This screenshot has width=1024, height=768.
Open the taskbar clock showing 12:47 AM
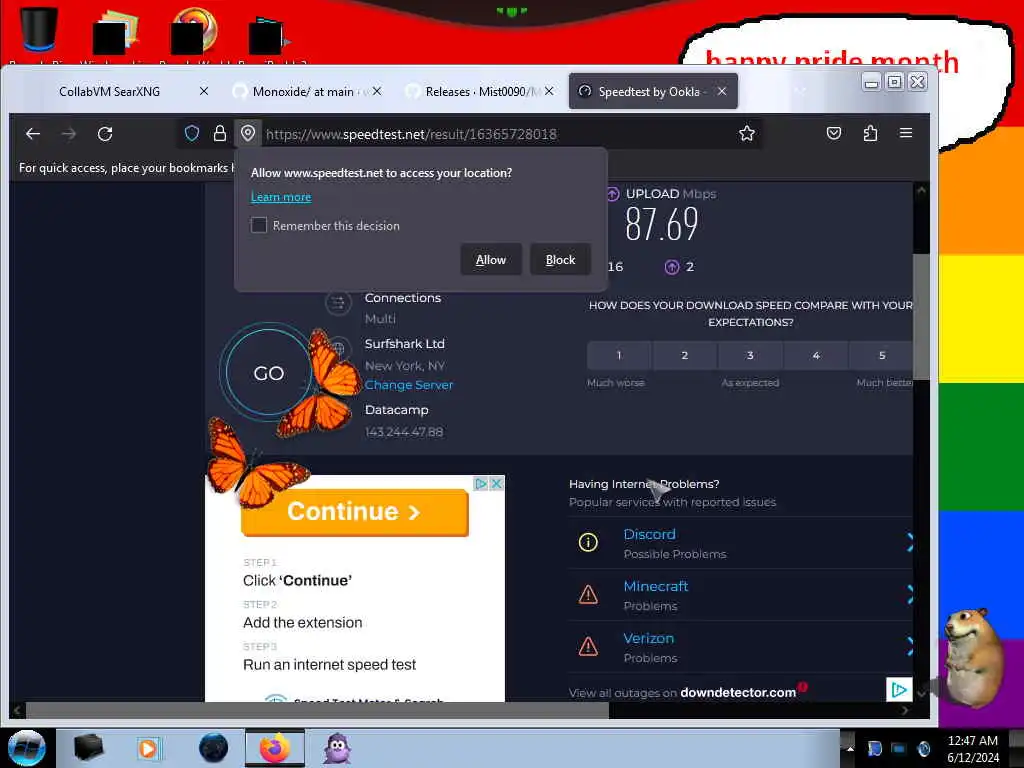(x=972, y=749)
